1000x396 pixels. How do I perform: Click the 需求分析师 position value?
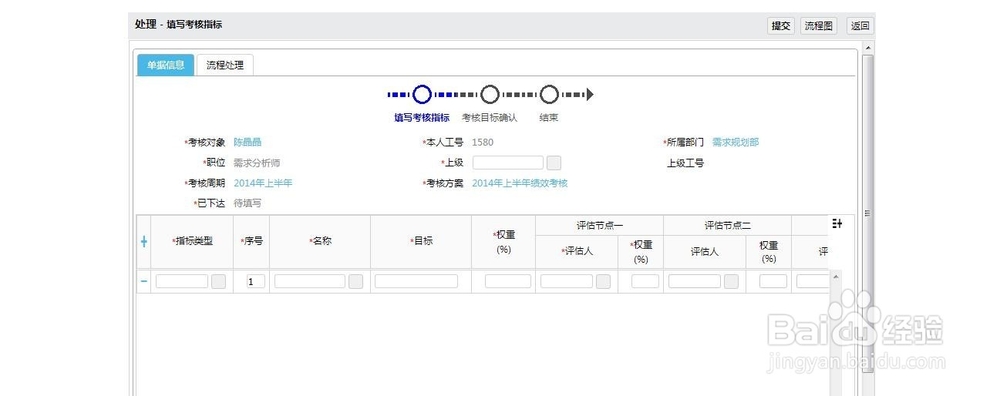(x=257, y=163)
